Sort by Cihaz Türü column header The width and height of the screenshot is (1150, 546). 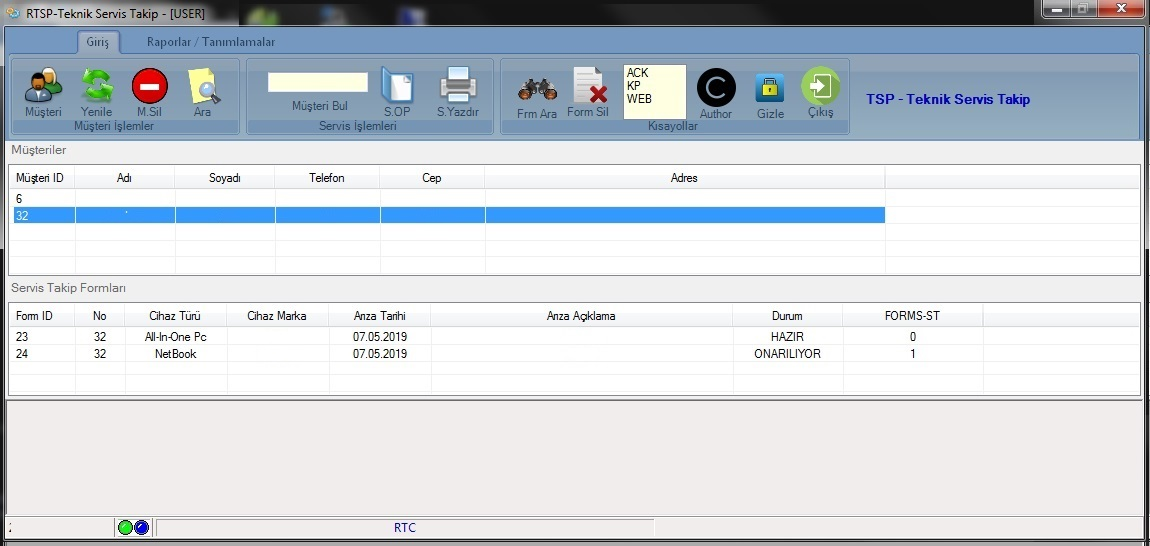click(x=176, y=316)
